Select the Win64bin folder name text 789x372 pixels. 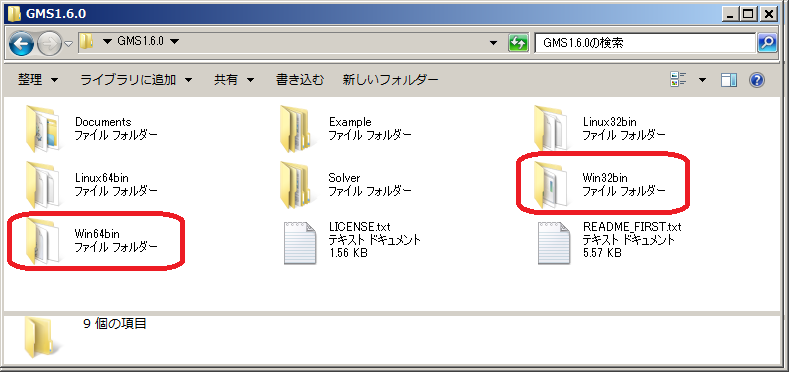click(97, 234)
